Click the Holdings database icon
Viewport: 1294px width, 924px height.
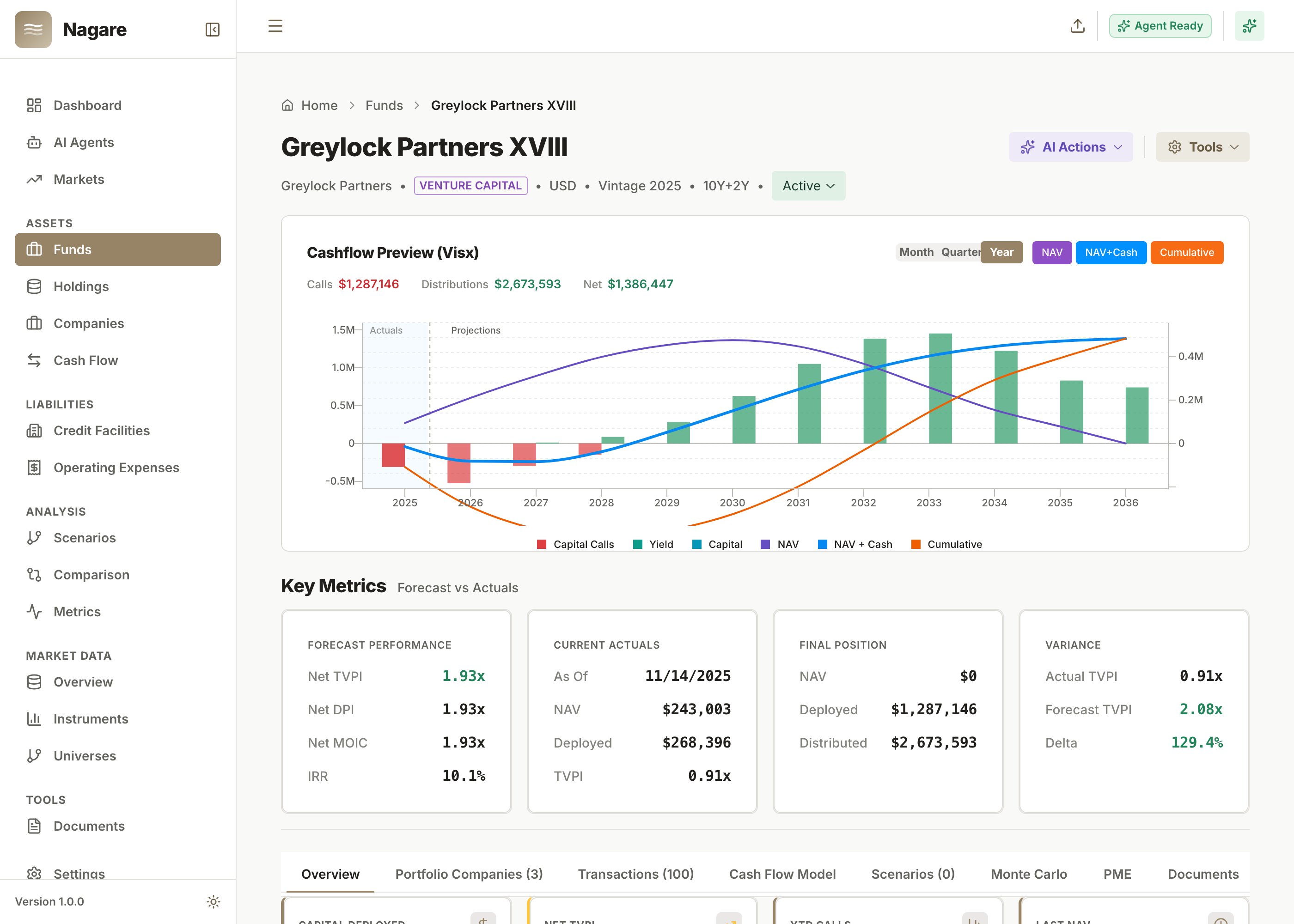pos(34,286)
